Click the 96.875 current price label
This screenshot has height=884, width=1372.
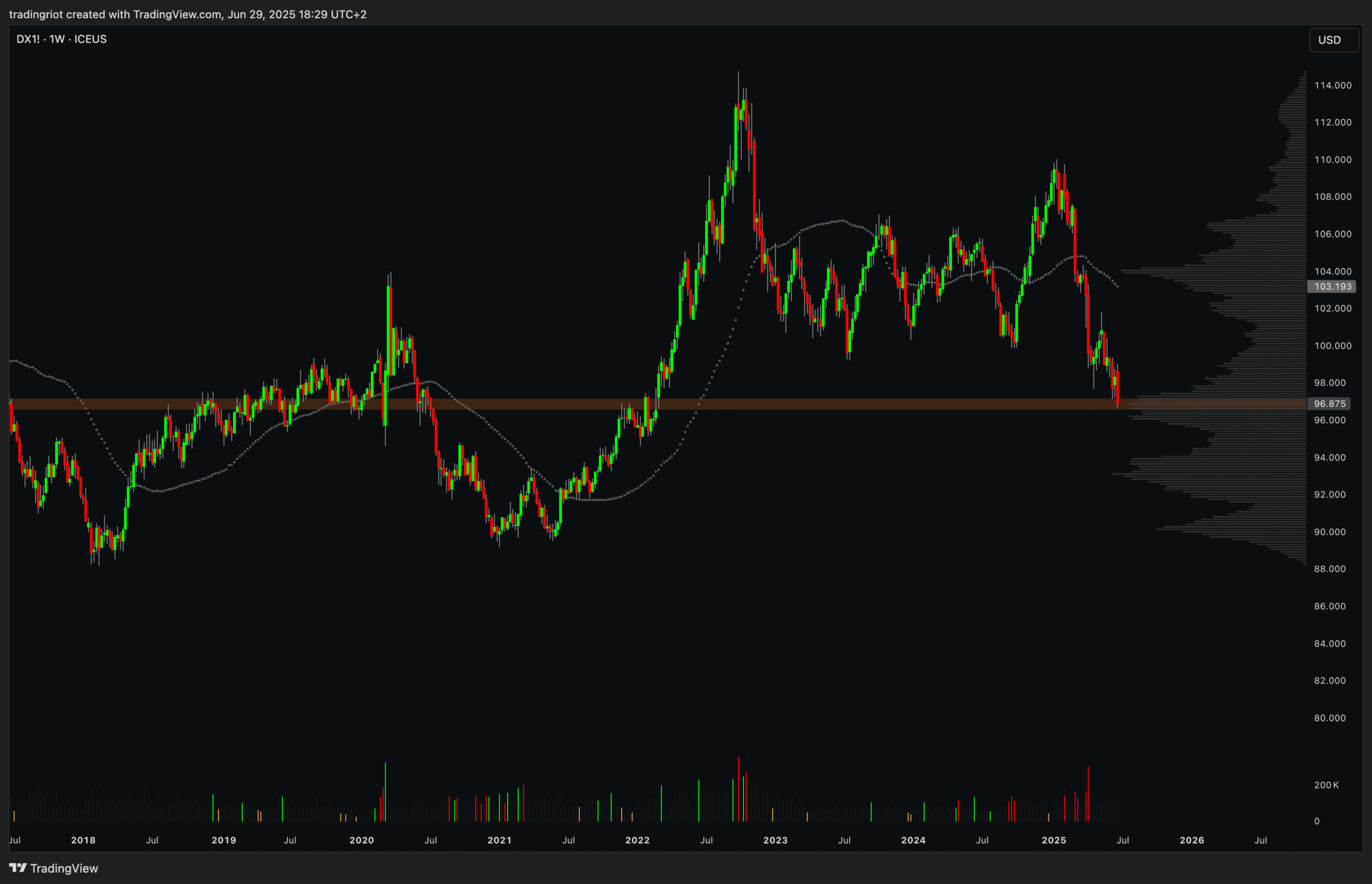[x=1330, y=404]
